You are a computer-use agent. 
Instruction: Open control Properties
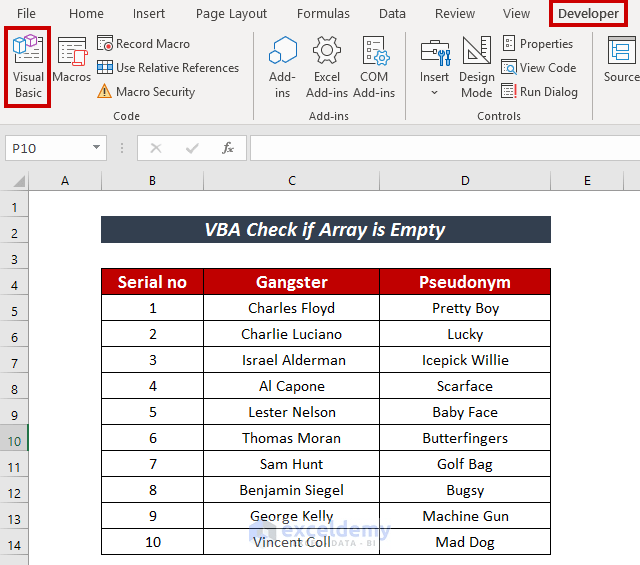tap(537, 44)
